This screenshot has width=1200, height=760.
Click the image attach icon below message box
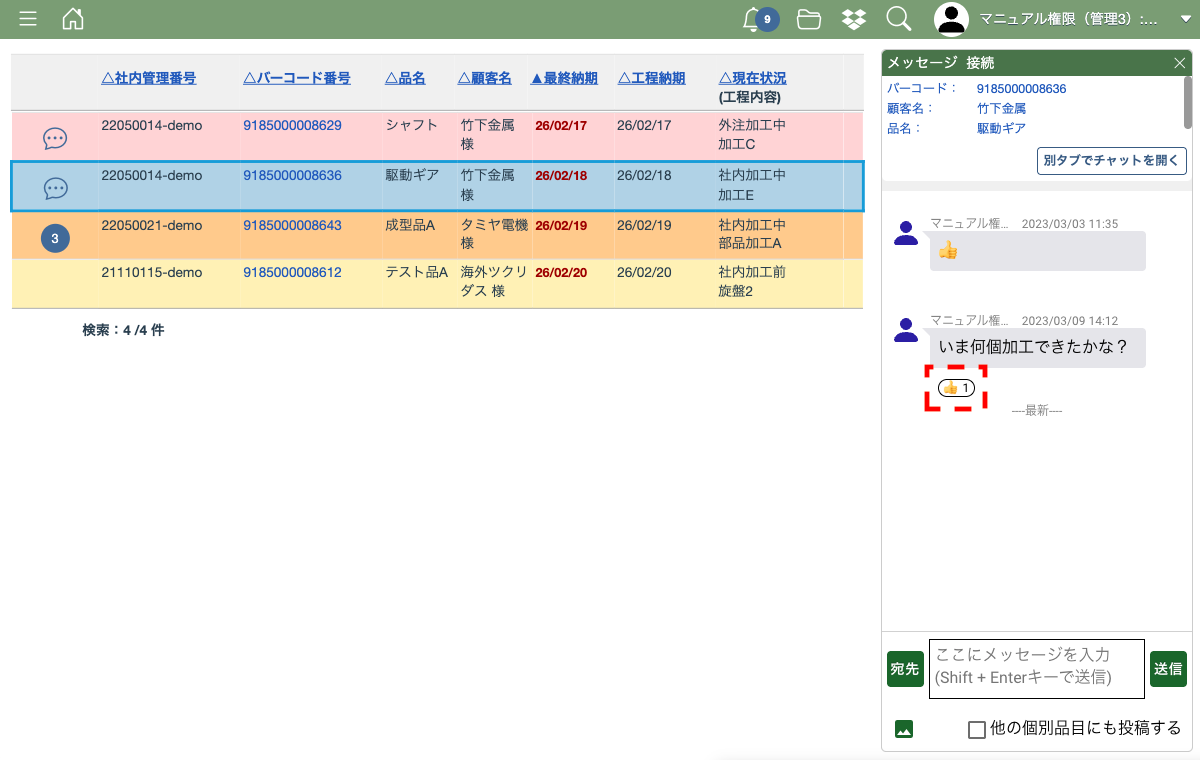pos(904,729)
